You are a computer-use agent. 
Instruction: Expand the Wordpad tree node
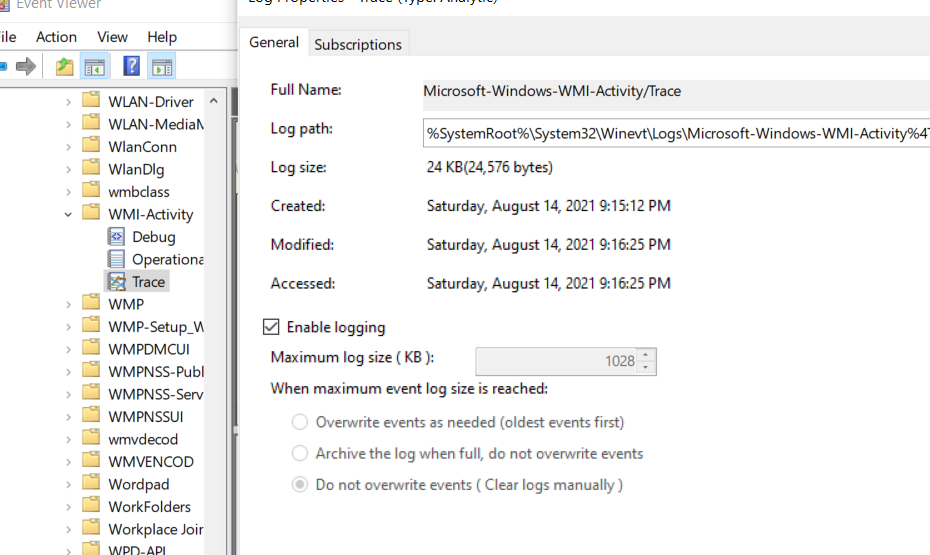click(68, 485)
